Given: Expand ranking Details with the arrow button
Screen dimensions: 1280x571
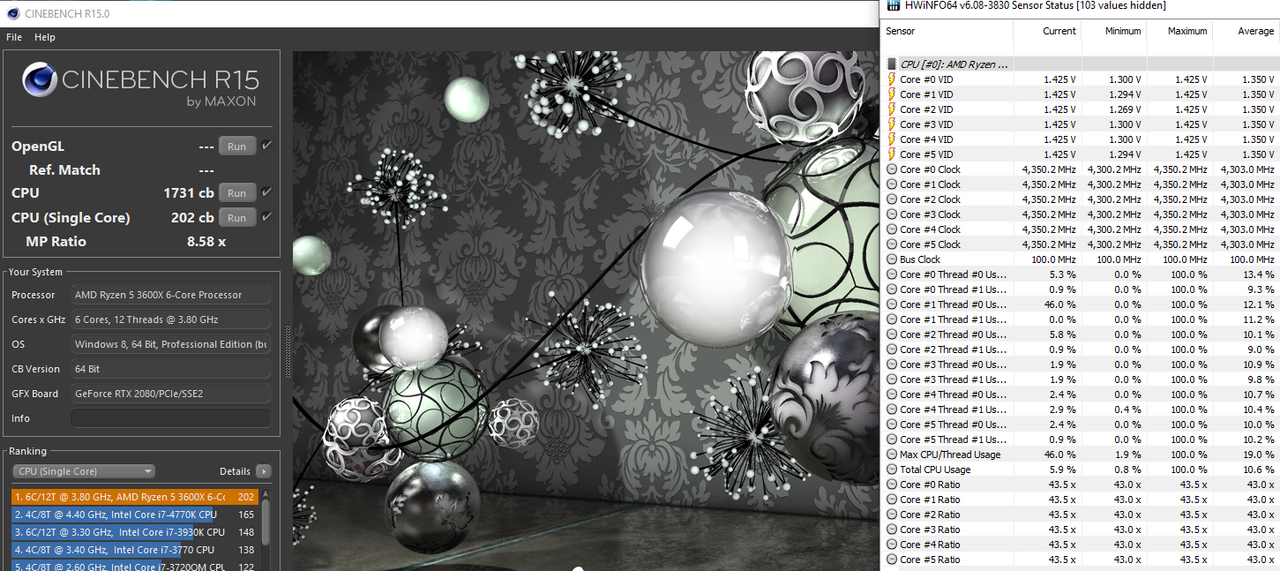Looking at the screenshot, I should tap(263, 471).
